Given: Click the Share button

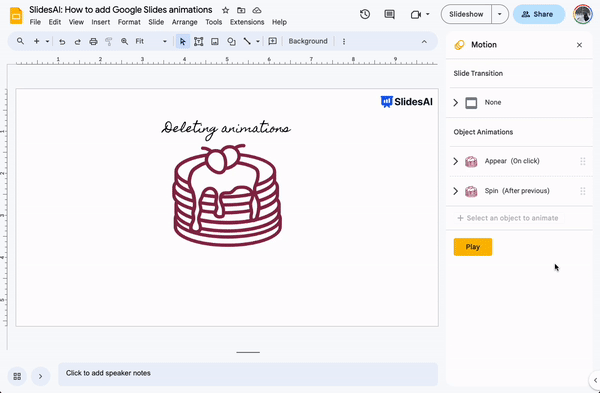Looking at the screenshot, I should (538, 15).
